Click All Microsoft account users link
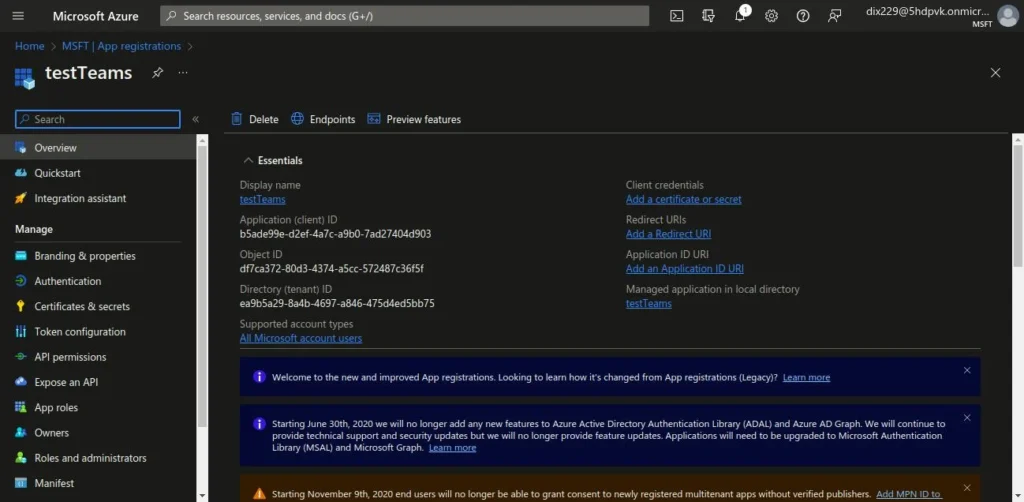Image resolution: width=1024 pixels, height=502 pixels. click(x=300, y=338)
